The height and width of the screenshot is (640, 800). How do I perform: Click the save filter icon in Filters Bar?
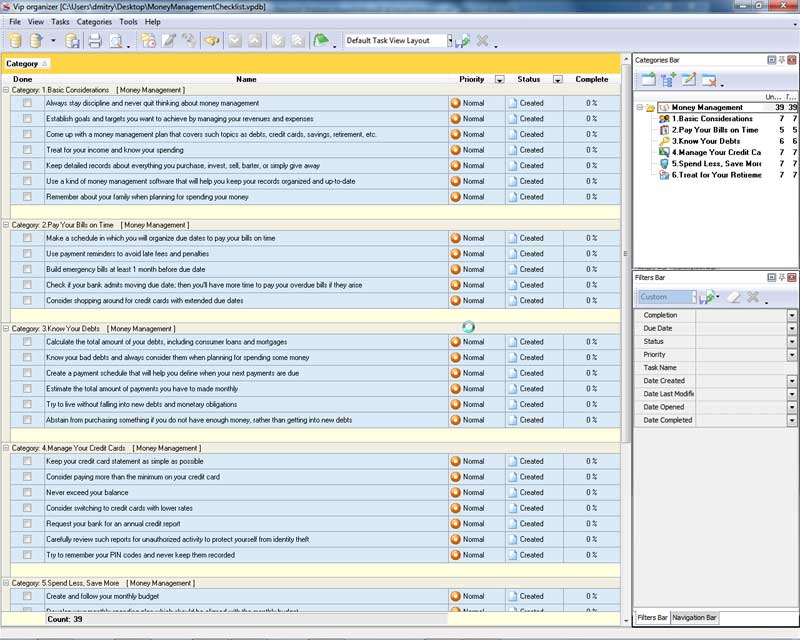coord(709,297)
